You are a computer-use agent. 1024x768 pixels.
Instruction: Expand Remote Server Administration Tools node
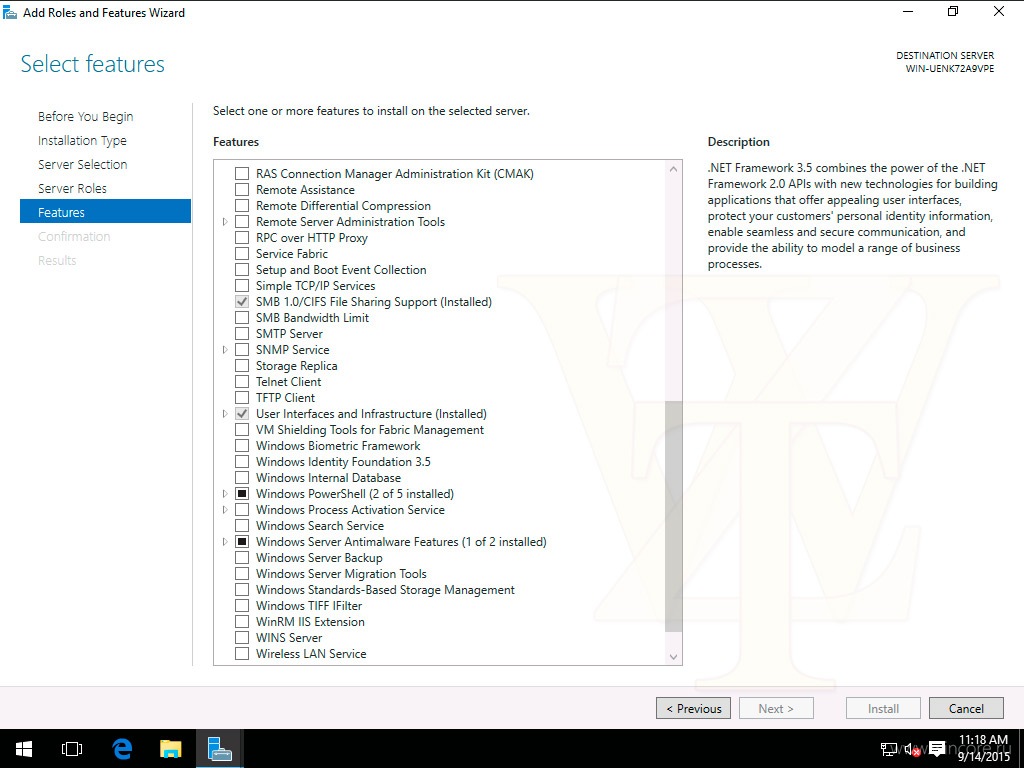click(225, 222)
